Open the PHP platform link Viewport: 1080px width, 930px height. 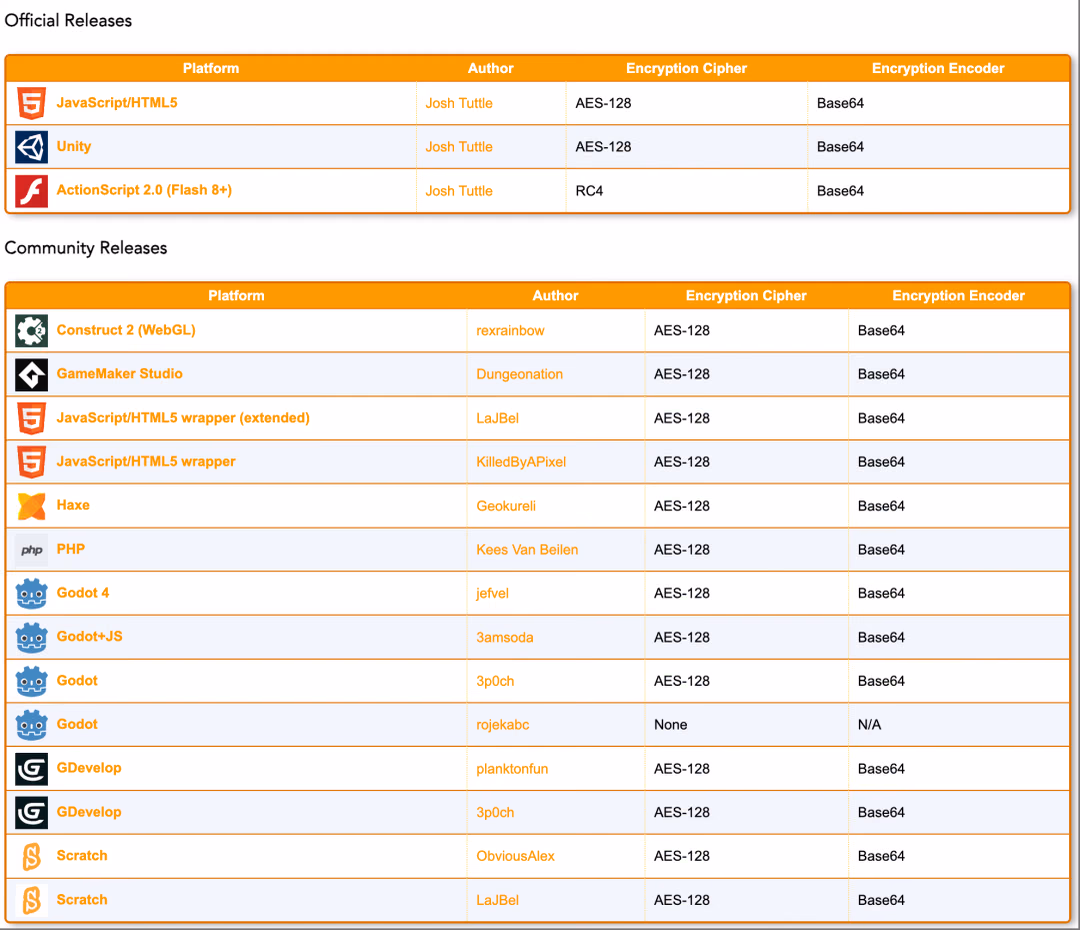pos(71,549)
